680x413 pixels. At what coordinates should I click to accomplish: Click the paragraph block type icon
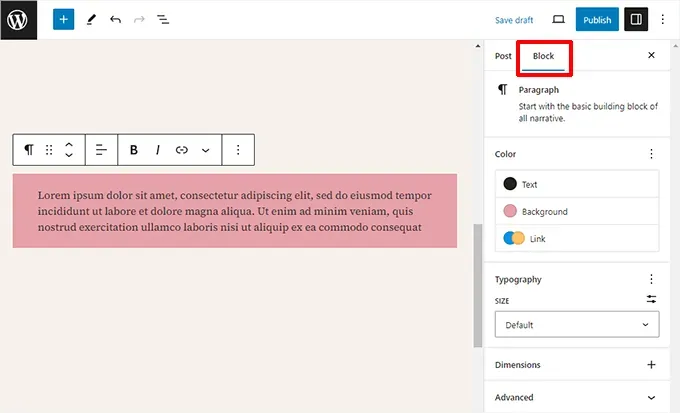point(29,150)
